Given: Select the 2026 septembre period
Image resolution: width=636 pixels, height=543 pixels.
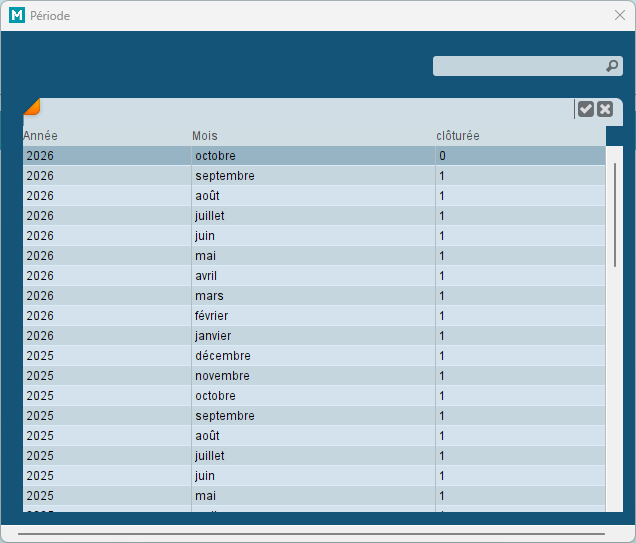Looking at the screenshot, I should click(x=314, y=176).
